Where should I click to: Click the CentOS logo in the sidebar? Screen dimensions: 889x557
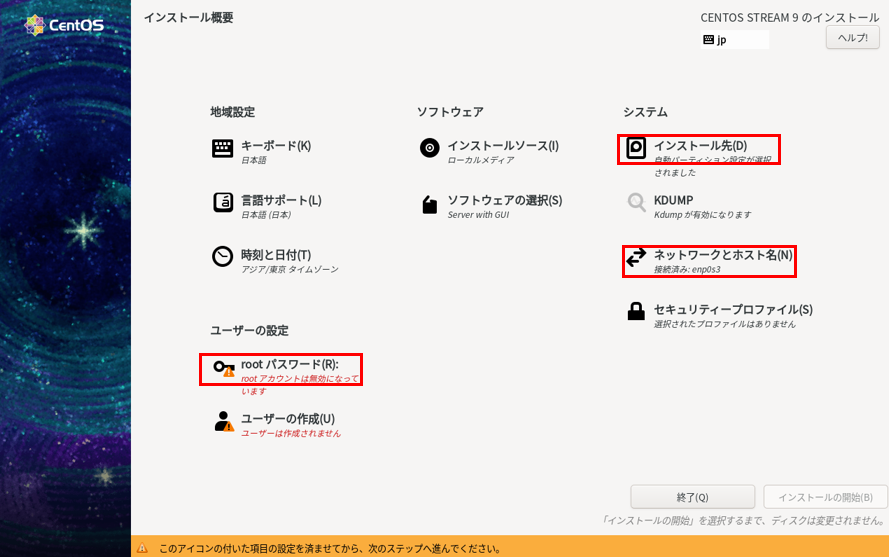tap(64, 26)
